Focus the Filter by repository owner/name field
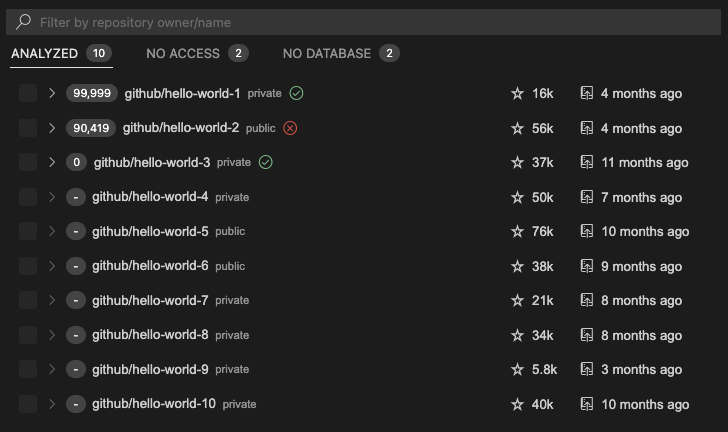The image size is (728, 432). pyautogui.click(x=364, y=22)
